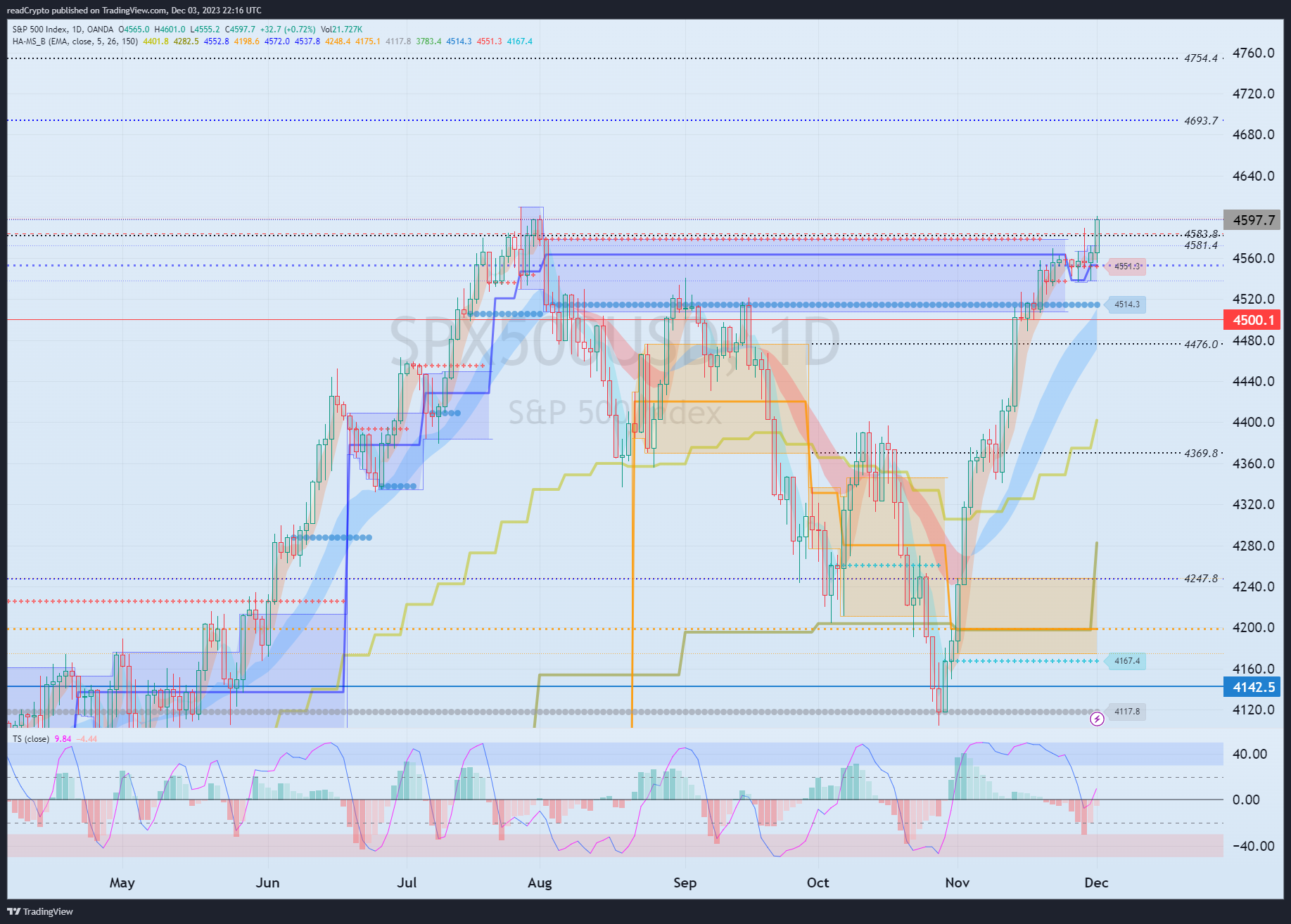Click the 4572.0 blue indicator value
Viewport: 1291px width, 924px height.
tap(277, 41)
